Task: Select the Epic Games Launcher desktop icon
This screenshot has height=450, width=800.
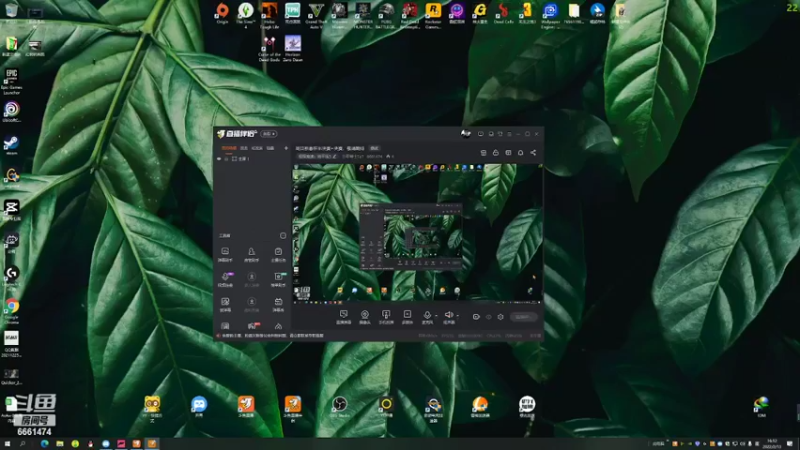Action: coord(12,82)
